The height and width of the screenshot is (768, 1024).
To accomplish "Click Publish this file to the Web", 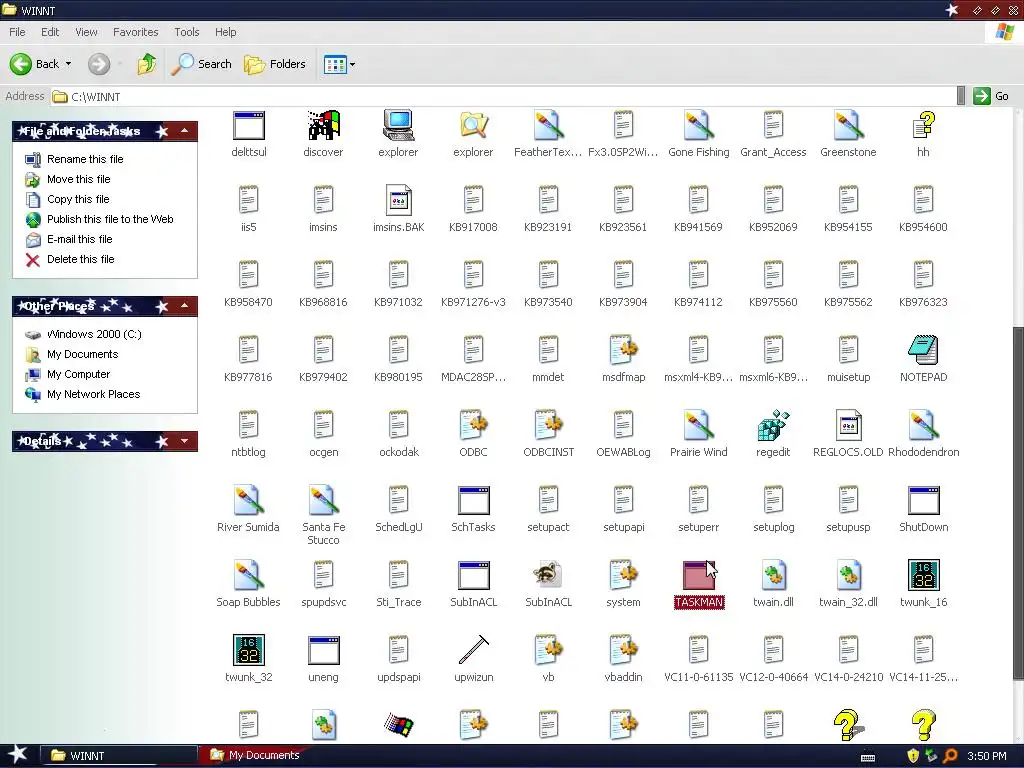I will click(x=110, y=219).
